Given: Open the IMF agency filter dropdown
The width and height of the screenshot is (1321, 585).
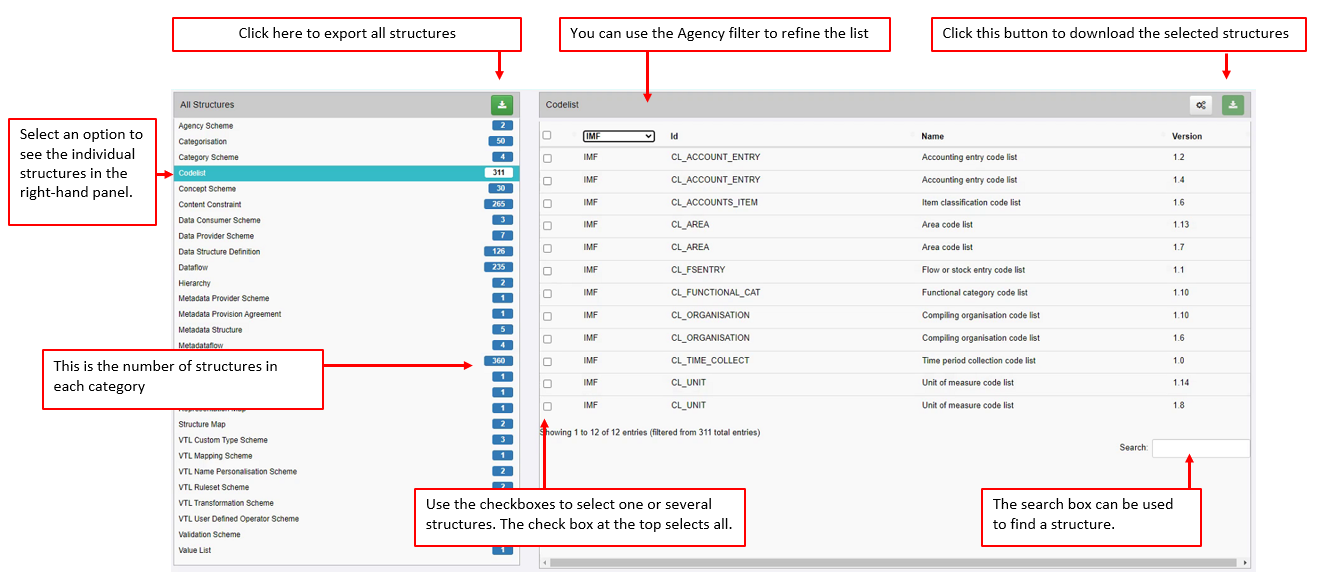Looking at the screenshot, I should (618, 136).
